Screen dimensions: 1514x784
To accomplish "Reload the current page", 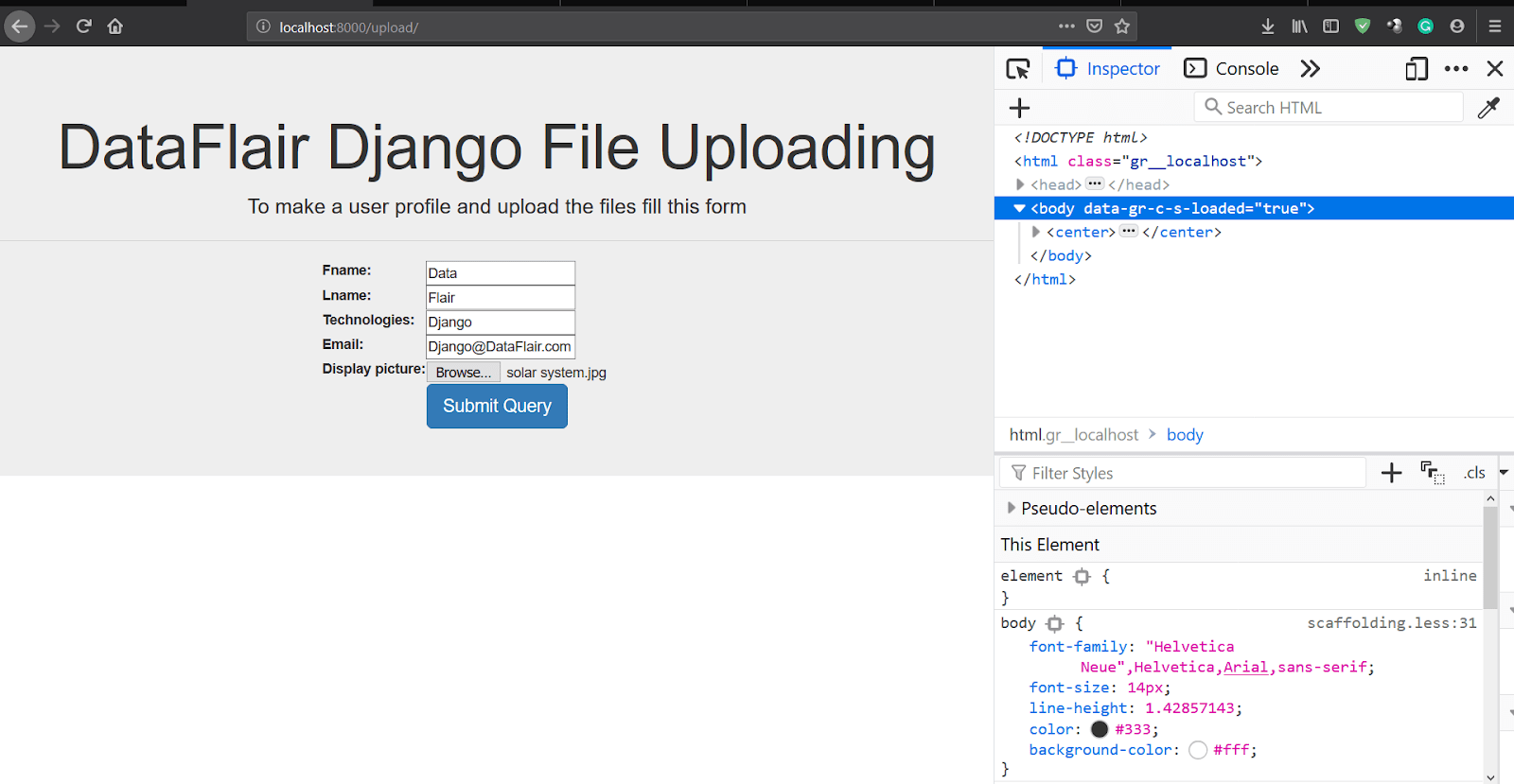I will coord(83,26).
